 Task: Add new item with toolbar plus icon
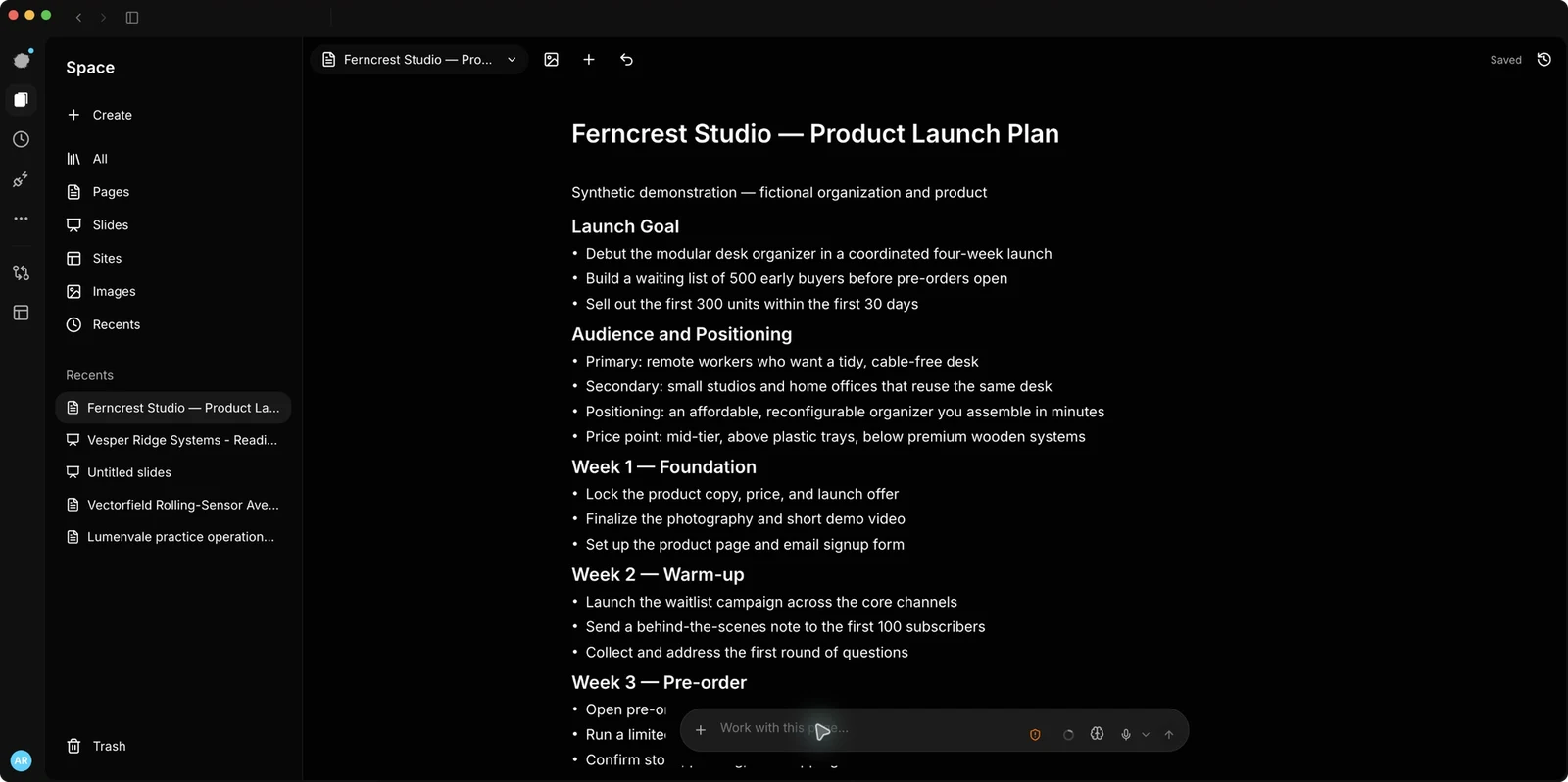pyautogui.click(x=589, y=60)
